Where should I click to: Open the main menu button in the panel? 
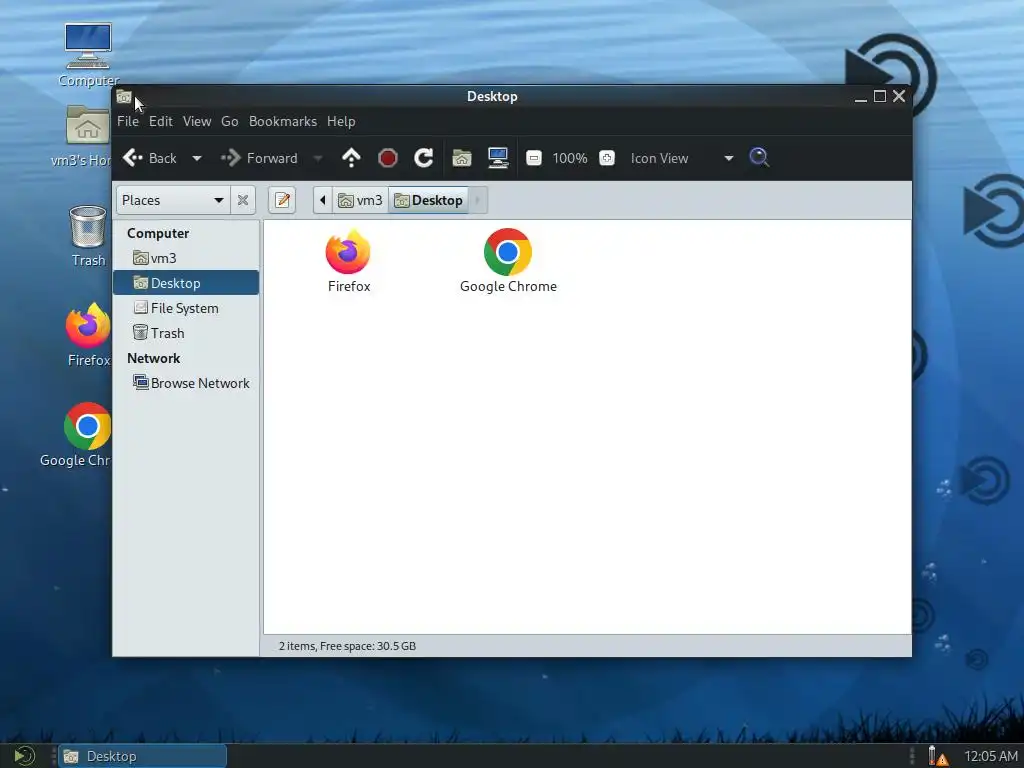(x=24, y=756)
